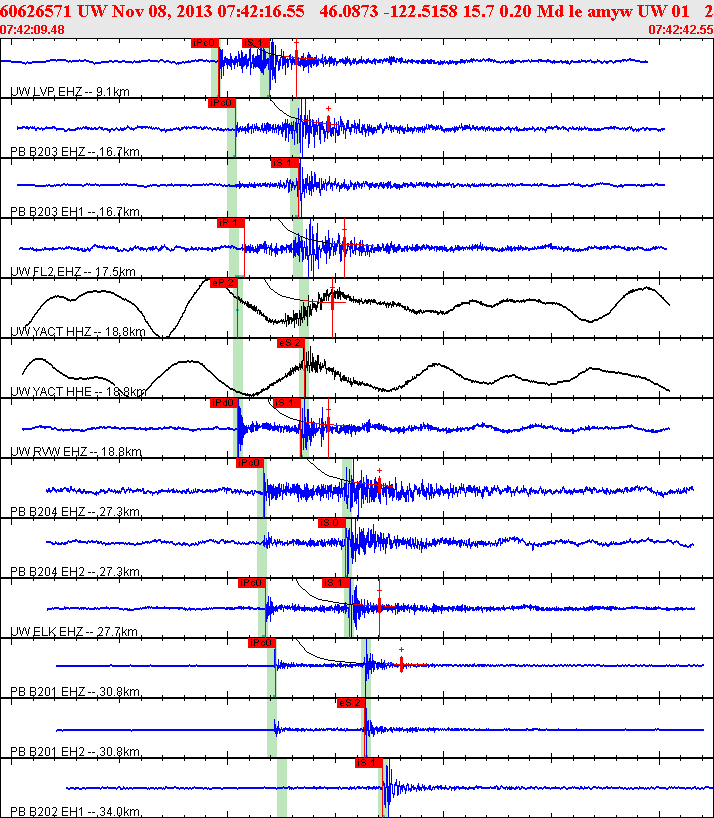The height and width of the screenshot is (818, 714).
Task: Click the red coda end marker on UW FL2 EHZ
Action: click(x=344, y=243)
